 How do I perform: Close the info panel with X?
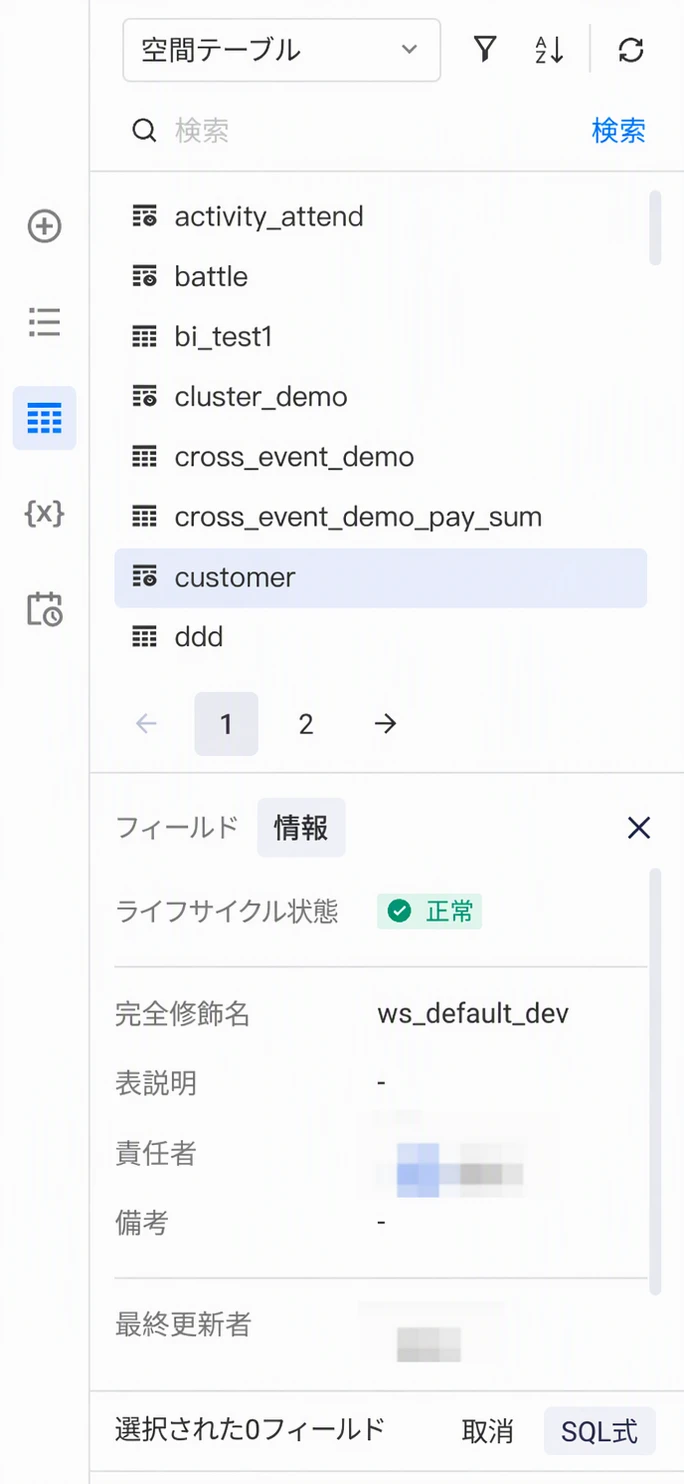(x=638, y=827)
